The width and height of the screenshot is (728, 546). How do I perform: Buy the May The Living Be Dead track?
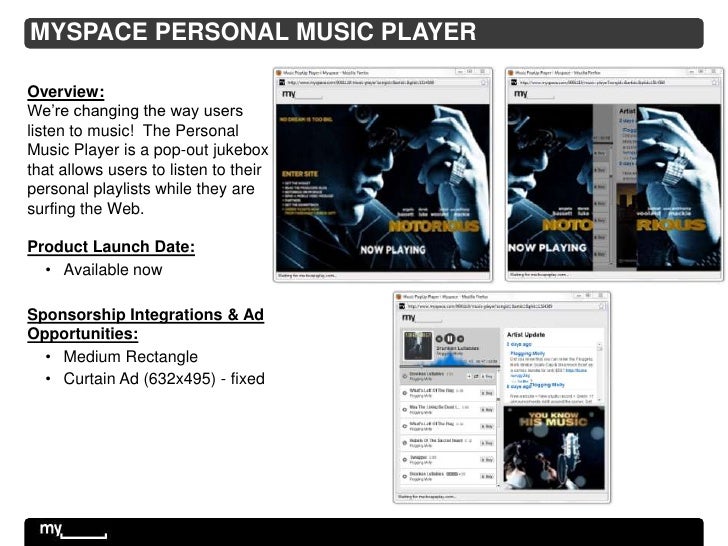point(487,410)
